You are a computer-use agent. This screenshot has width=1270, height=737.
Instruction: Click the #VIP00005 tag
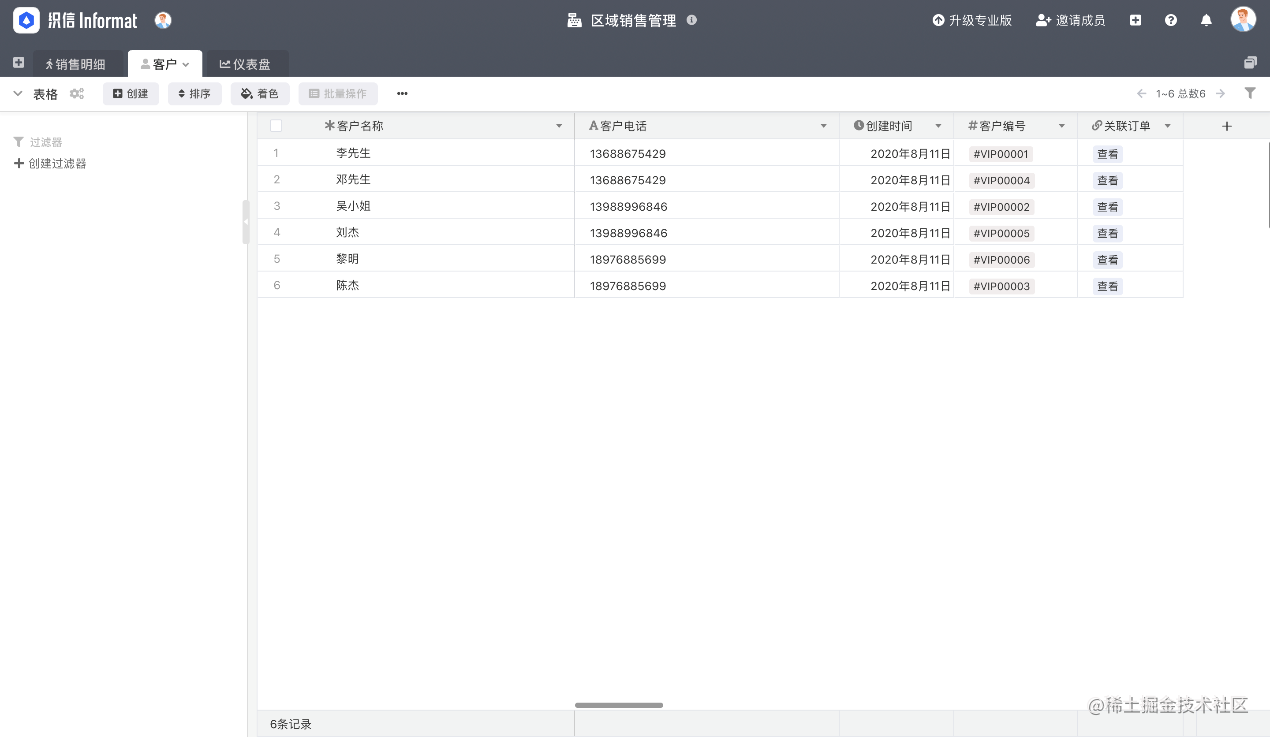point(1001,233)
